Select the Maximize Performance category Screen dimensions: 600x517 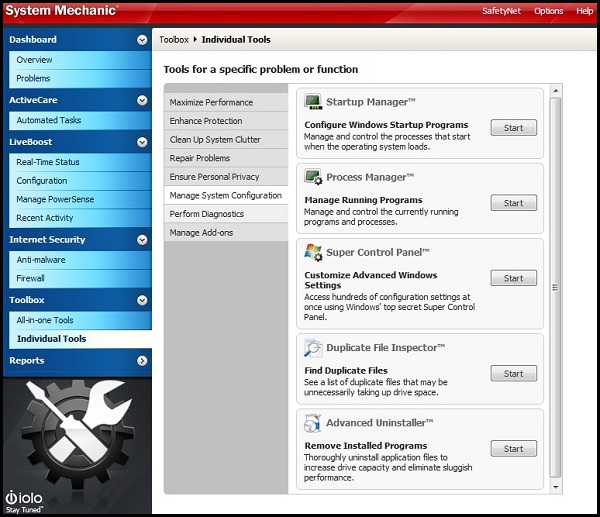coord(226,102)
